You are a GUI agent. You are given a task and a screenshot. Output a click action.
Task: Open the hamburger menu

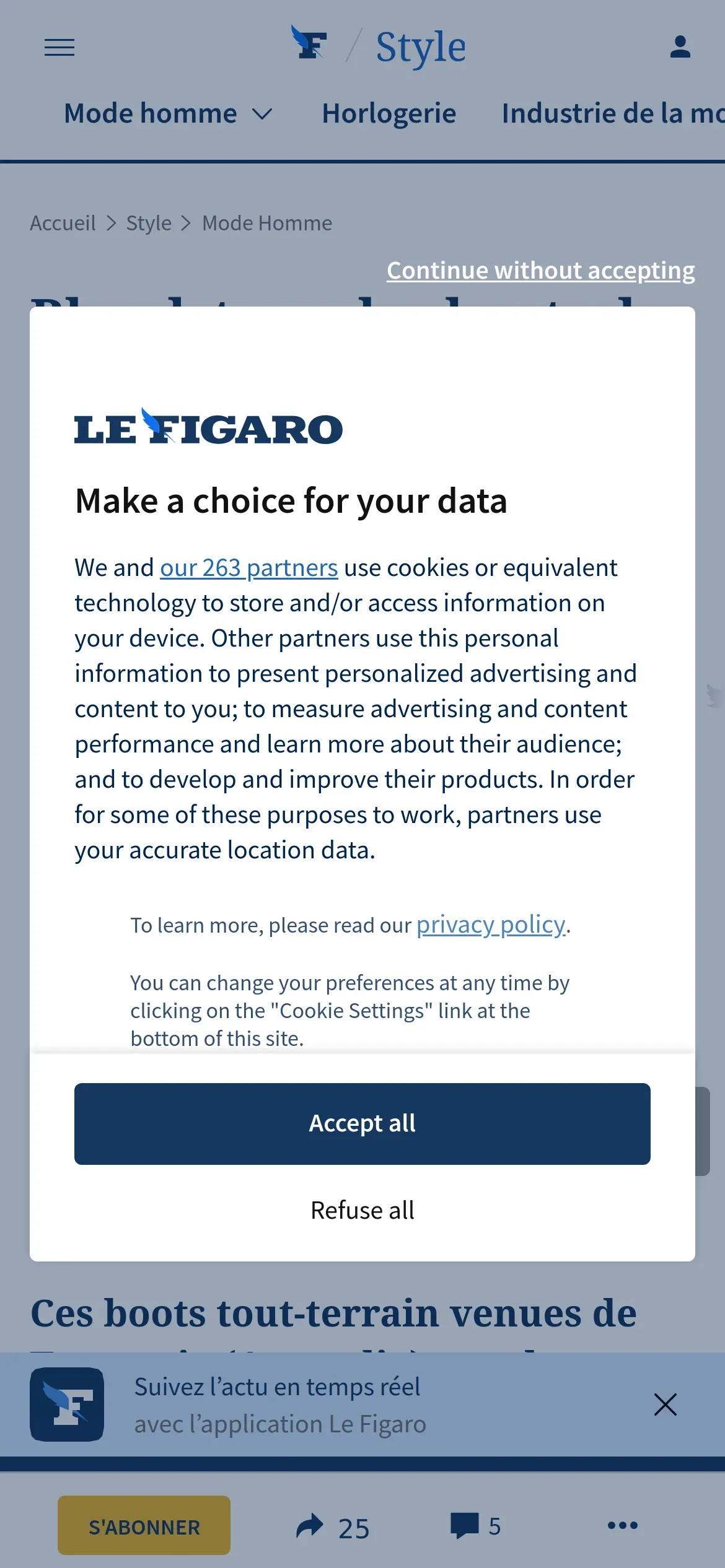[59, 47]
